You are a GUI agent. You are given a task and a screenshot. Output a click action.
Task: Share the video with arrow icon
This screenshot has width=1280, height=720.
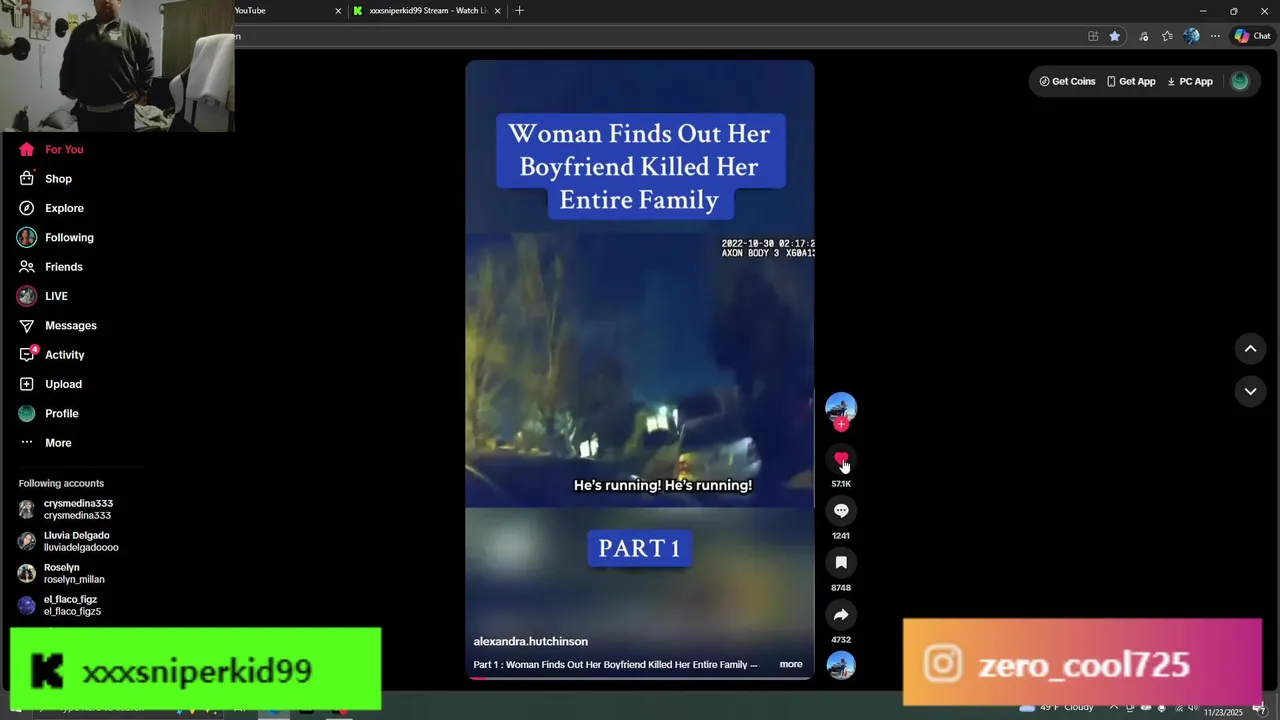click(841, 615)
